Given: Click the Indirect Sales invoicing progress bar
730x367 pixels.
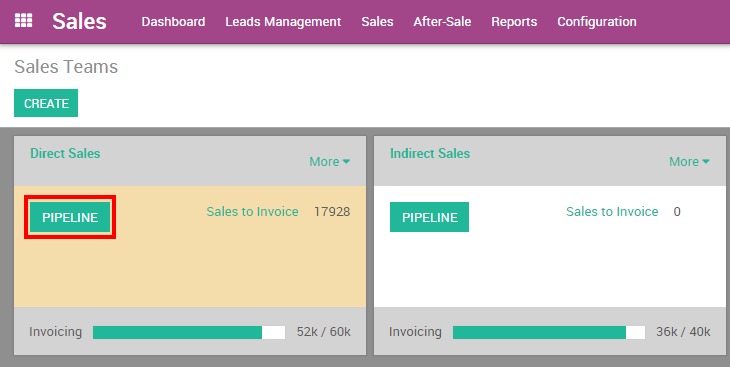Looking at the screenshot, I should point(549,332).
